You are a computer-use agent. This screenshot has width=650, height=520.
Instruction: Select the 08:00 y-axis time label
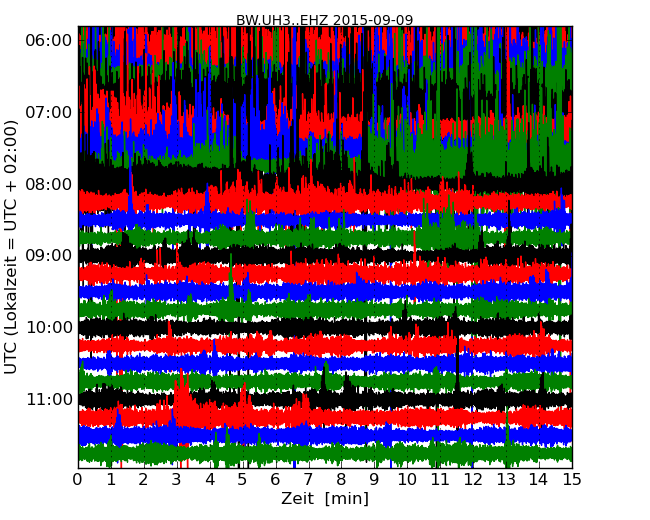click(49, 184)
